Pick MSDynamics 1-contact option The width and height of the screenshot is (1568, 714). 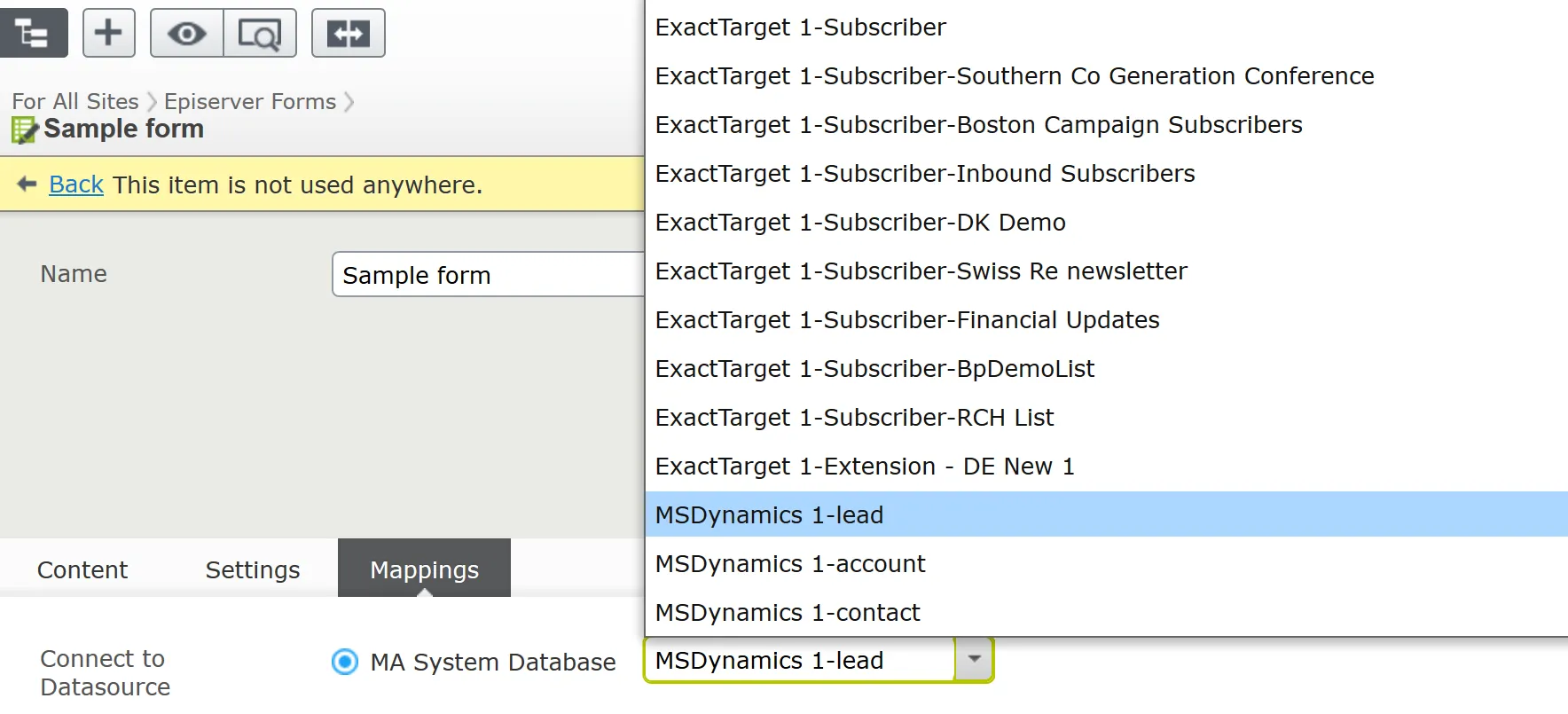click(x=1106, y=613)
